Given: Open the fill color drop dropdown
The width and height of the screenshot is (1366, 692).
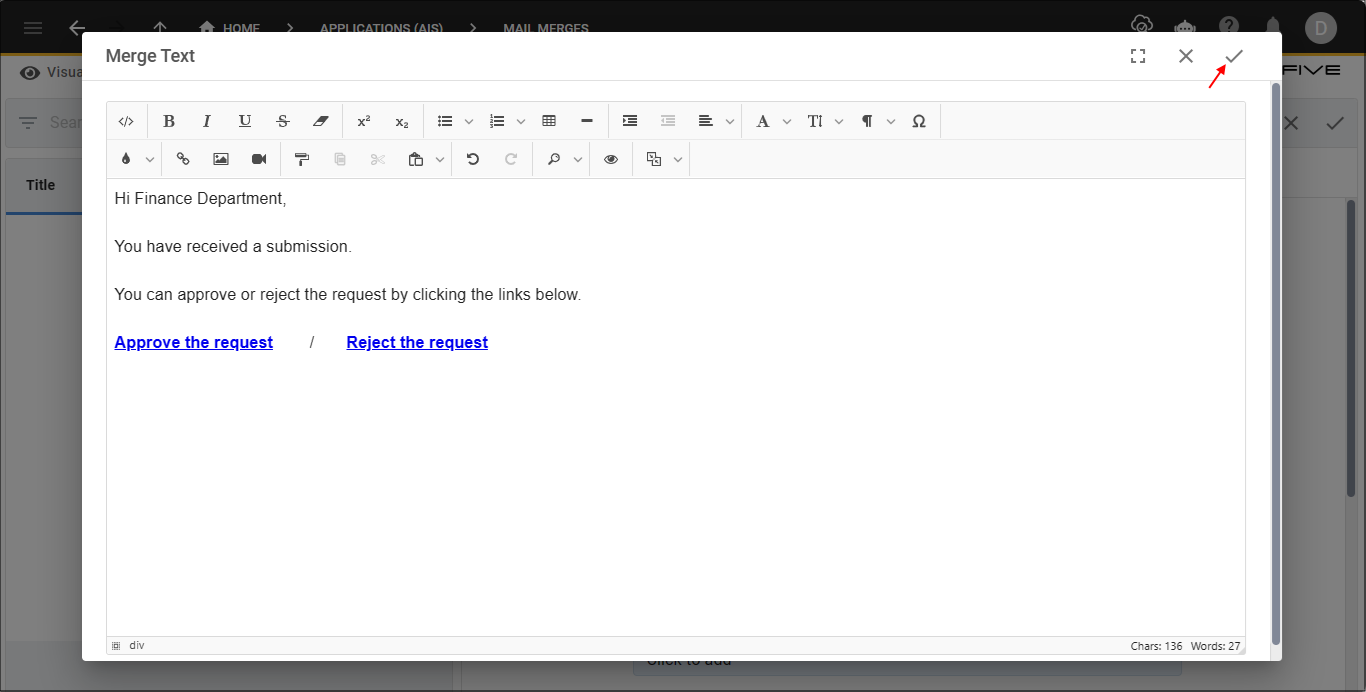Looking at the screenshot, I should tap(150, 159).
